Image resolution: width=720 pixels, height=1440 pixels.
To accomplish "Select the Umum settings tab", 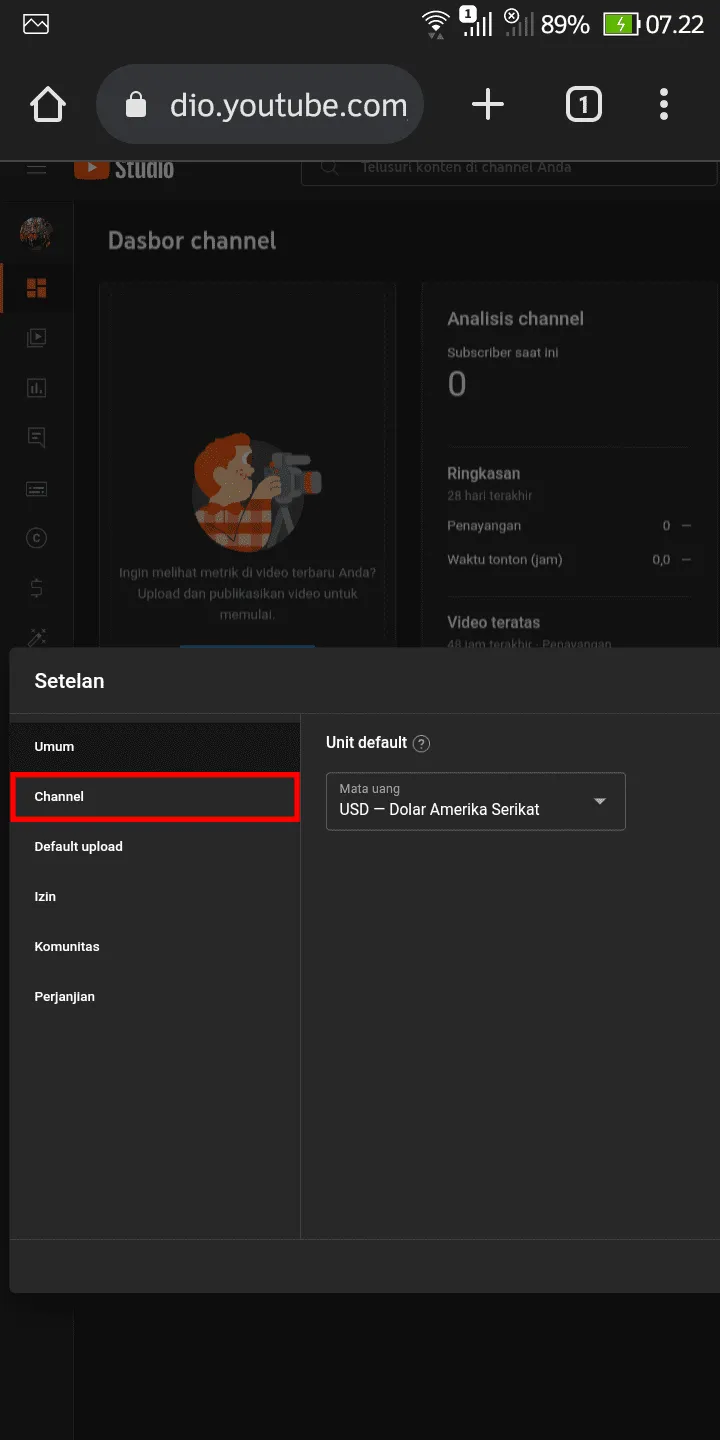I will 155,747.
